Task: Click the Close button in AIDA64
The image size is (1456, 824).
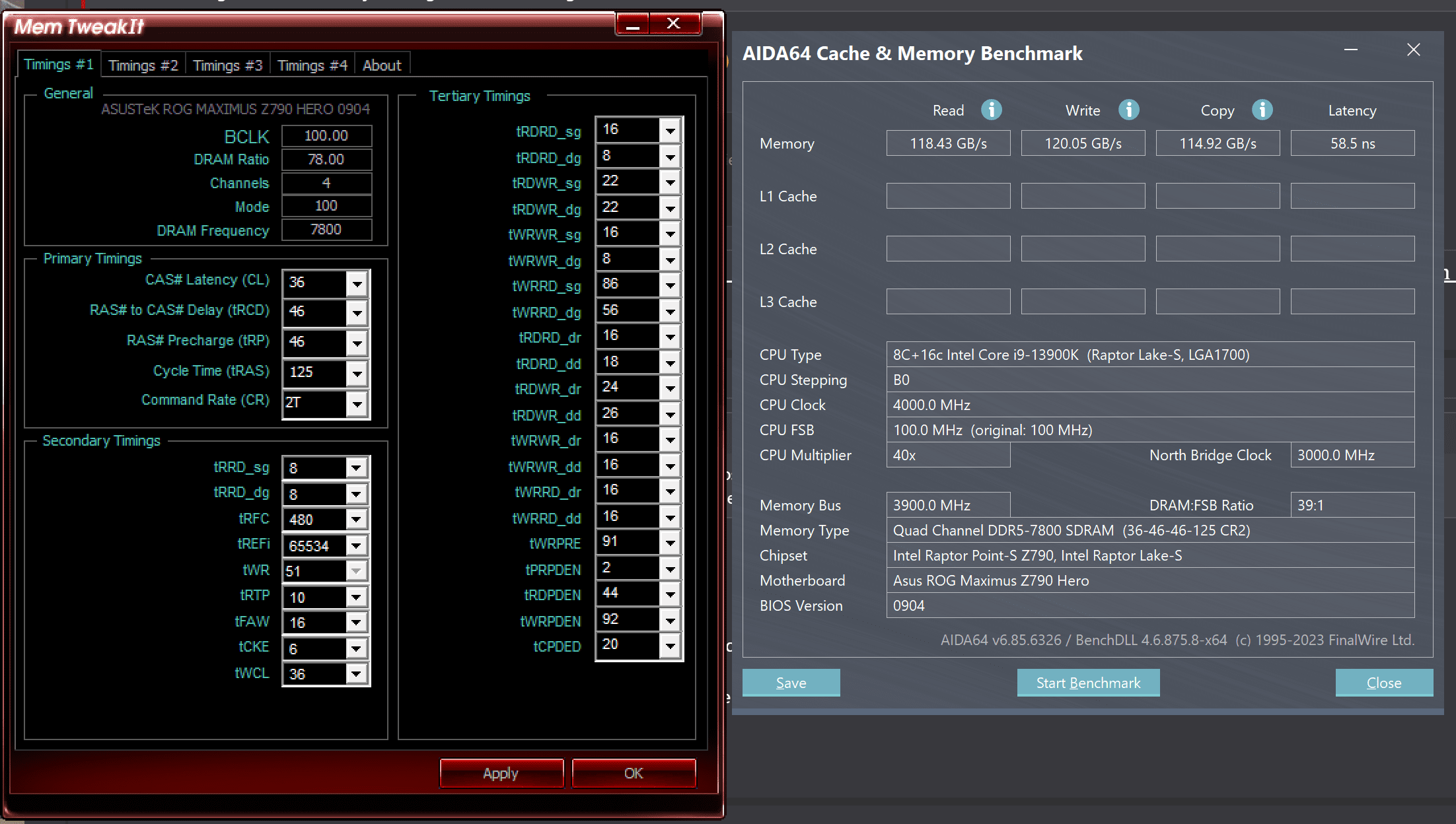Action: [x=1384, y=683]
